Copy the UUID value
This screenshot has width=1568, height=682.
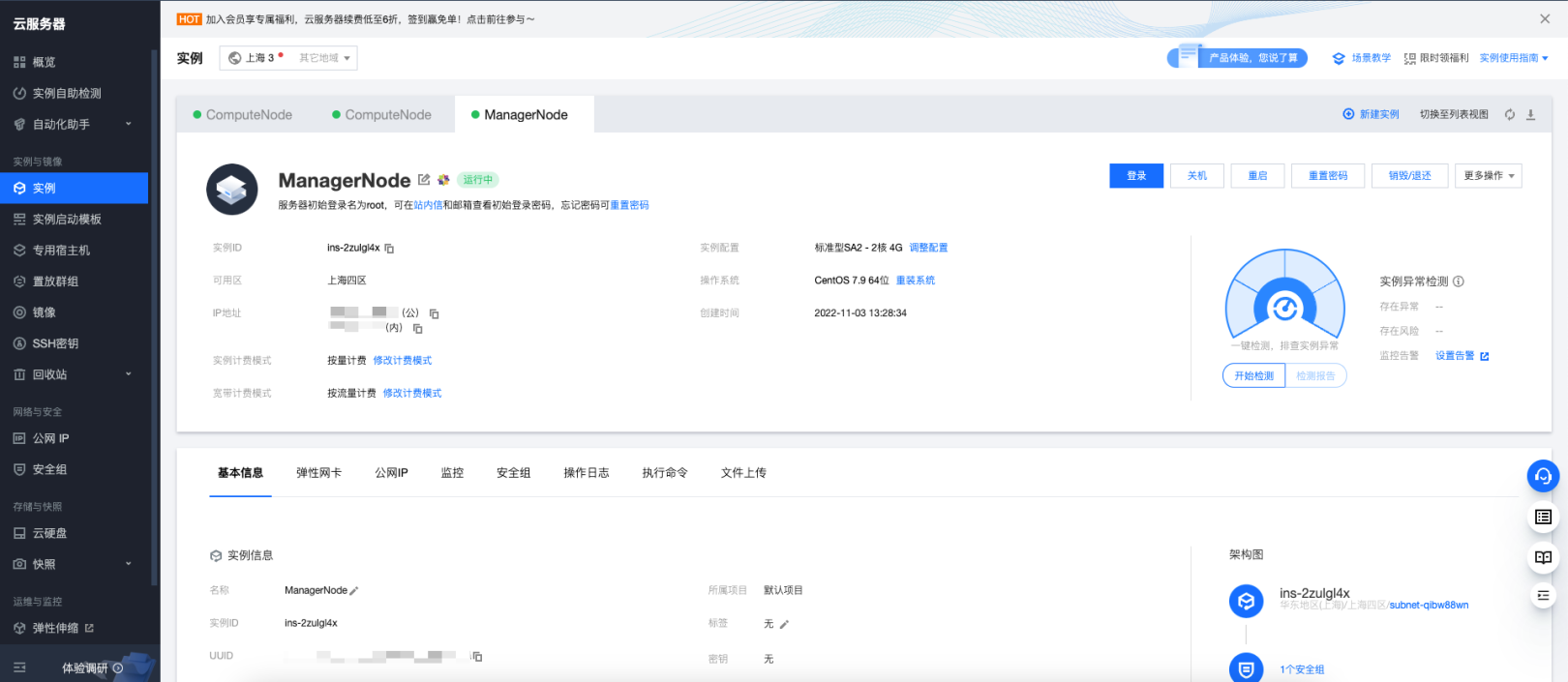[x=476, y=656]
